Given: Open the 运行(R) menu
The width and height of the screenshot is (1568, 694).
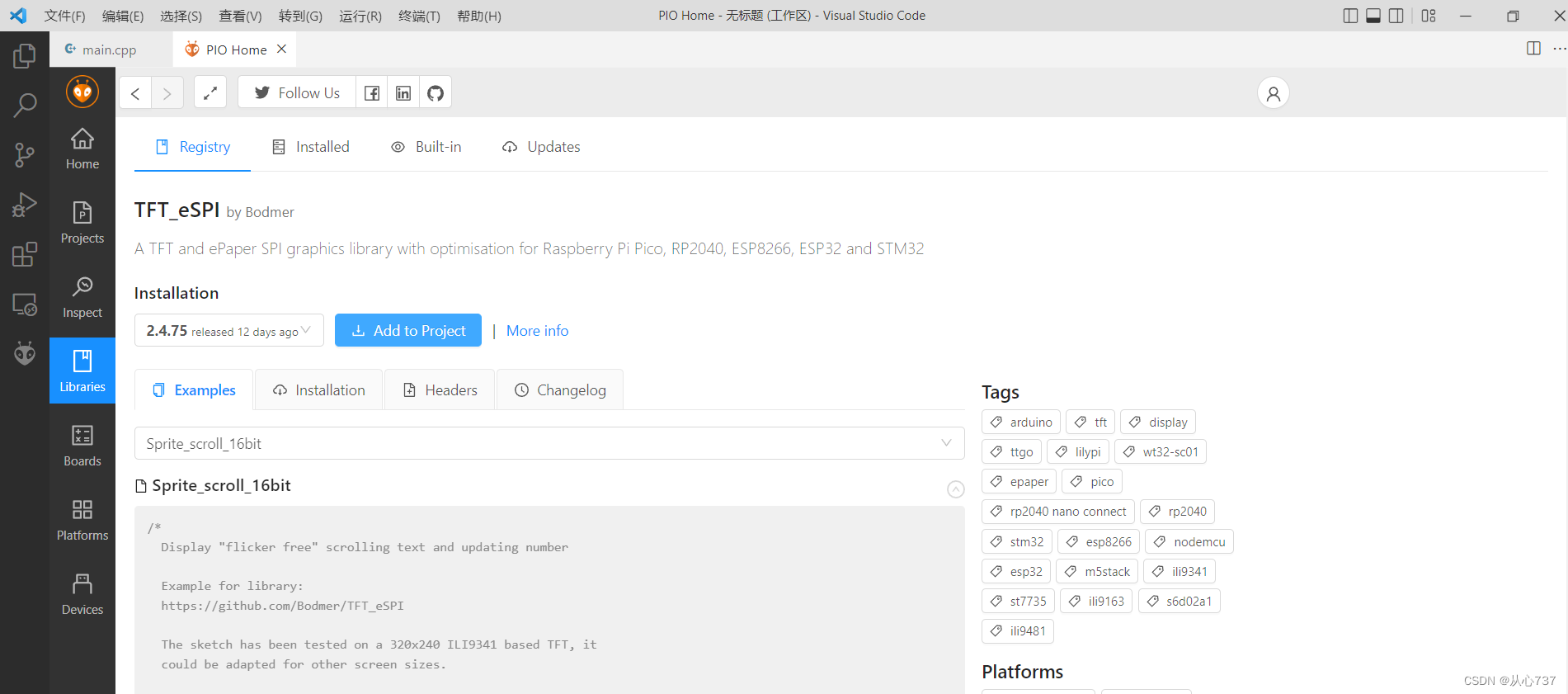Looking at the screenshot, I should 360,16.
